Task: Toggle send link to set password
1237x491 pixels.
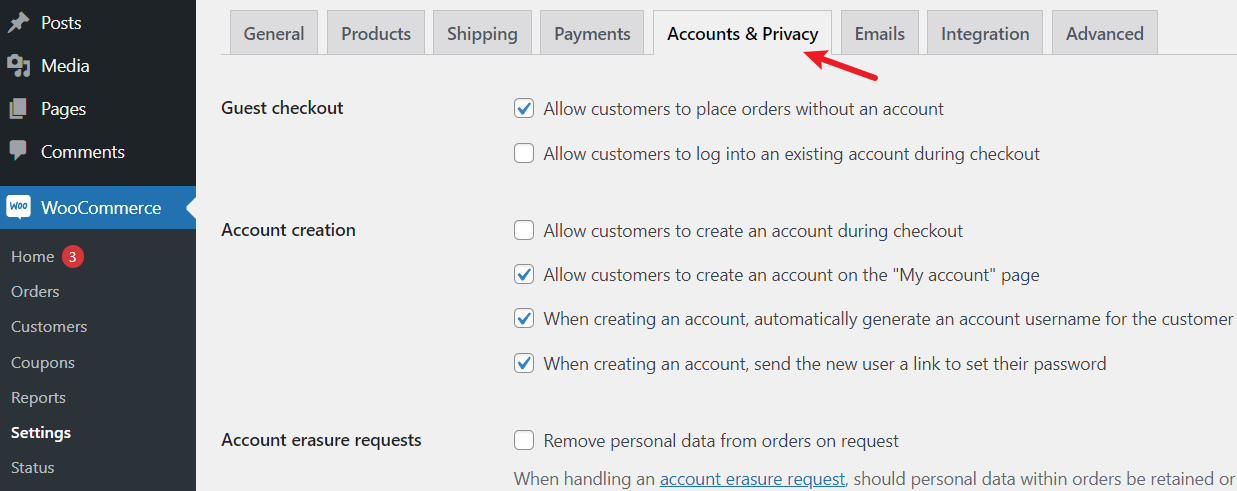Action: point(524,363)
